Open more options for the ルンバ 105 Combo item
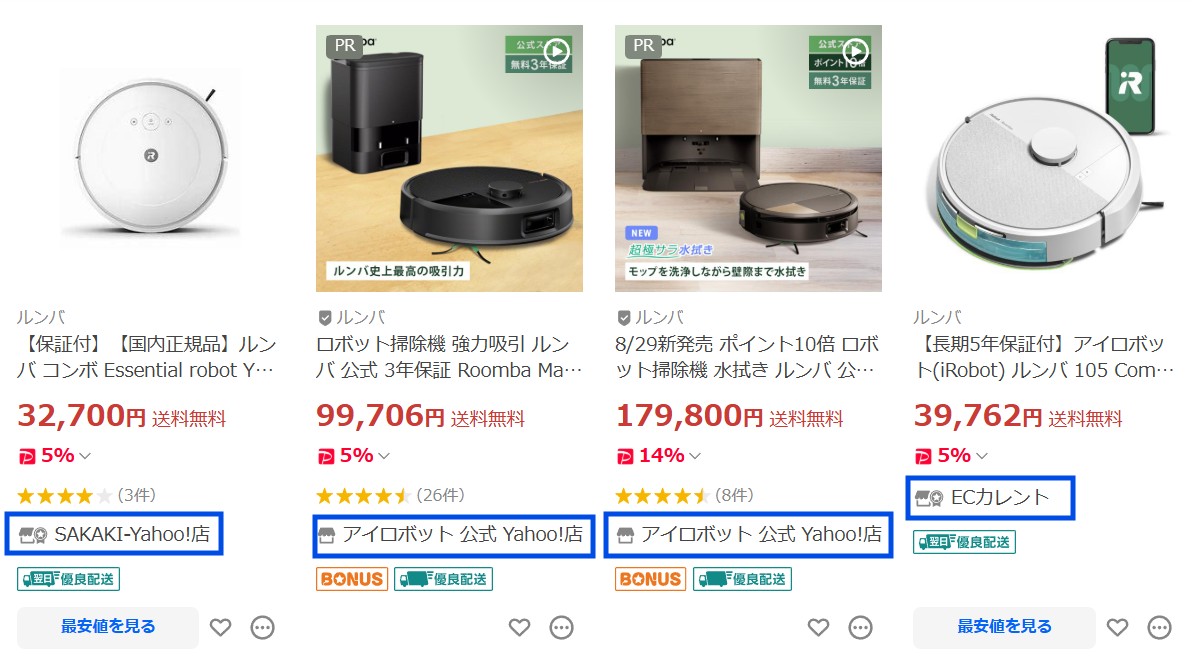 (1158, 627)
